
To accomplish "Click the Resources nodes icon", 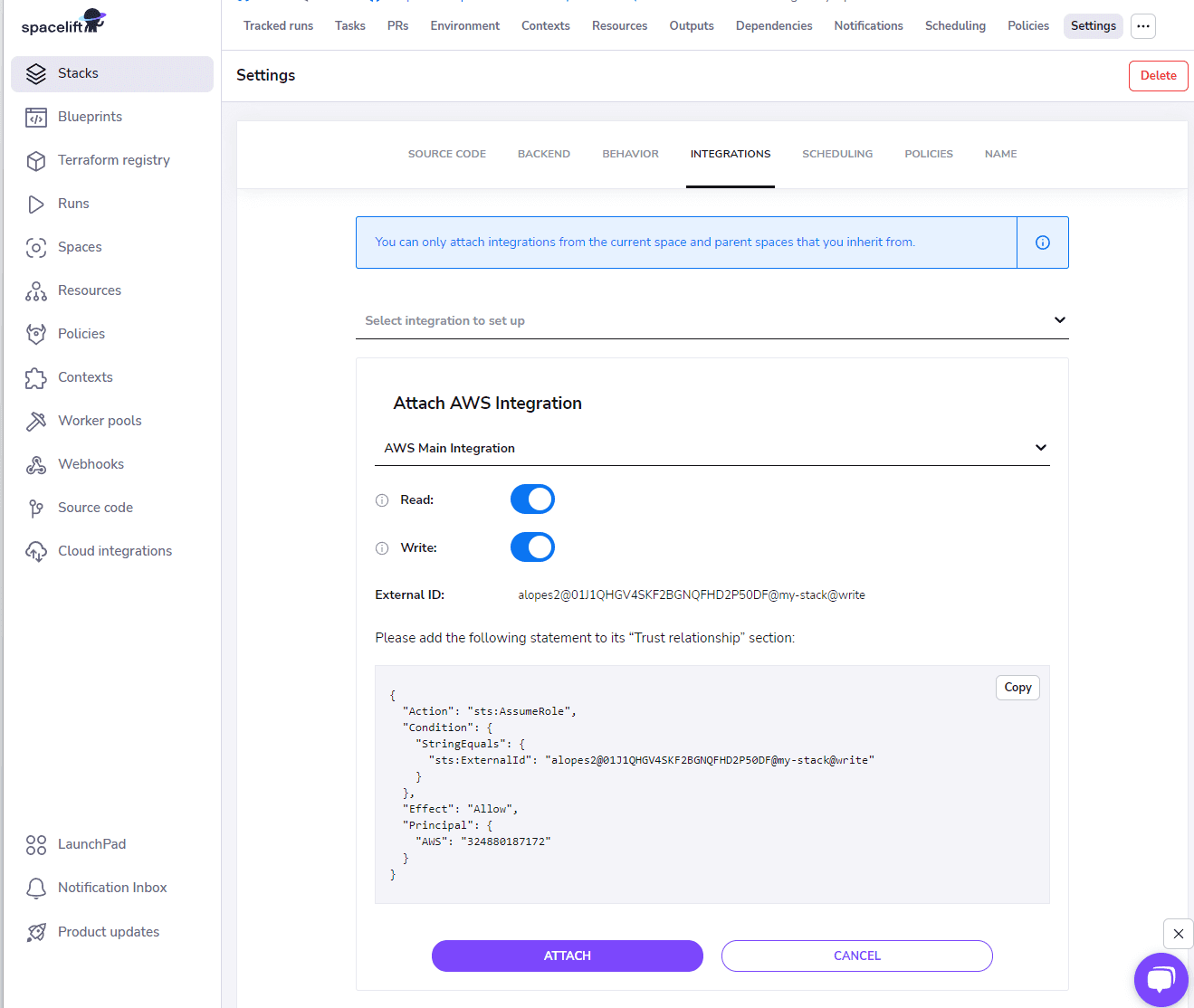I will pos(36,291).
